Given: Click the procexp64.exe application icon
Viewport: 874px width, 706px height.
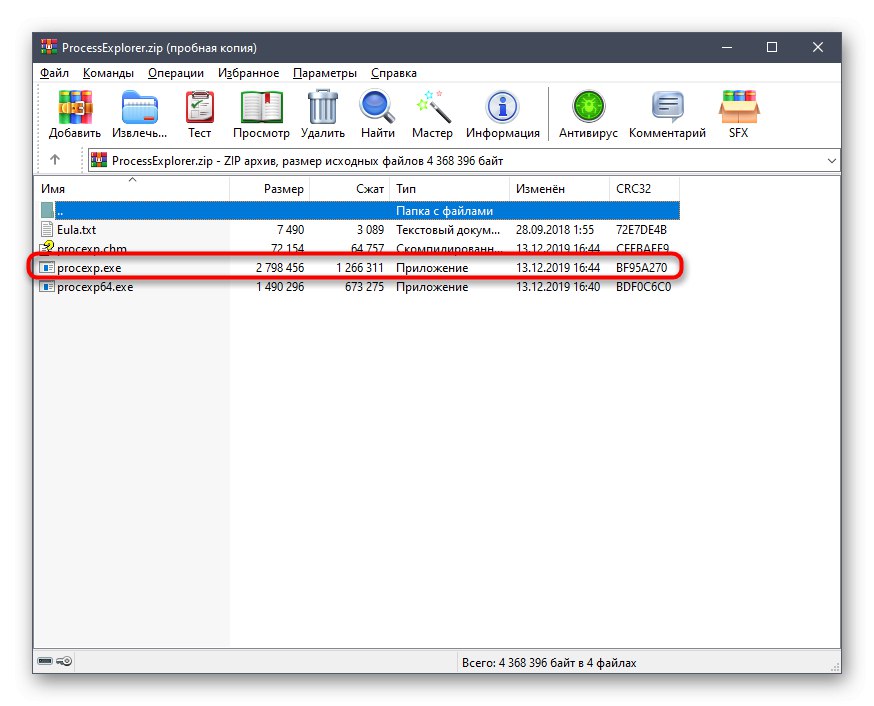Looking at the screenshot, I should tap(47, 287).
